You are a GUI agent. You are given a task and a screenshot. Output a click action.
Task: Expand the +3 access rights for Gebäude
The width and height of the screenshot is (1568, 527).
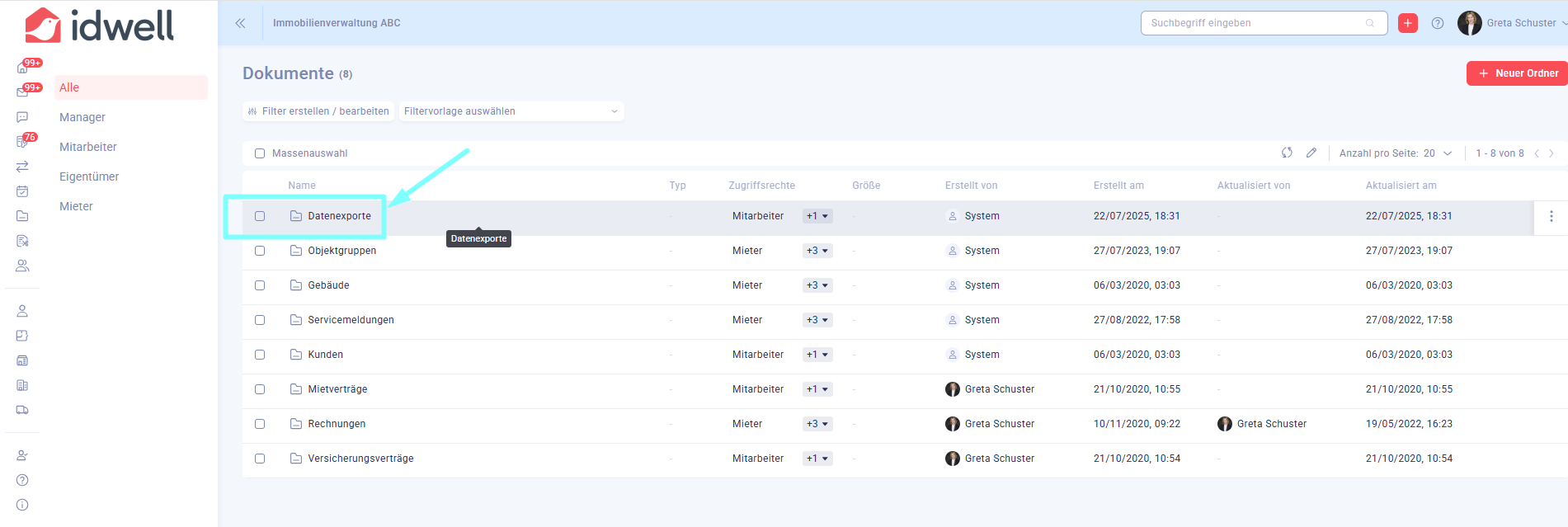(817, 285)
